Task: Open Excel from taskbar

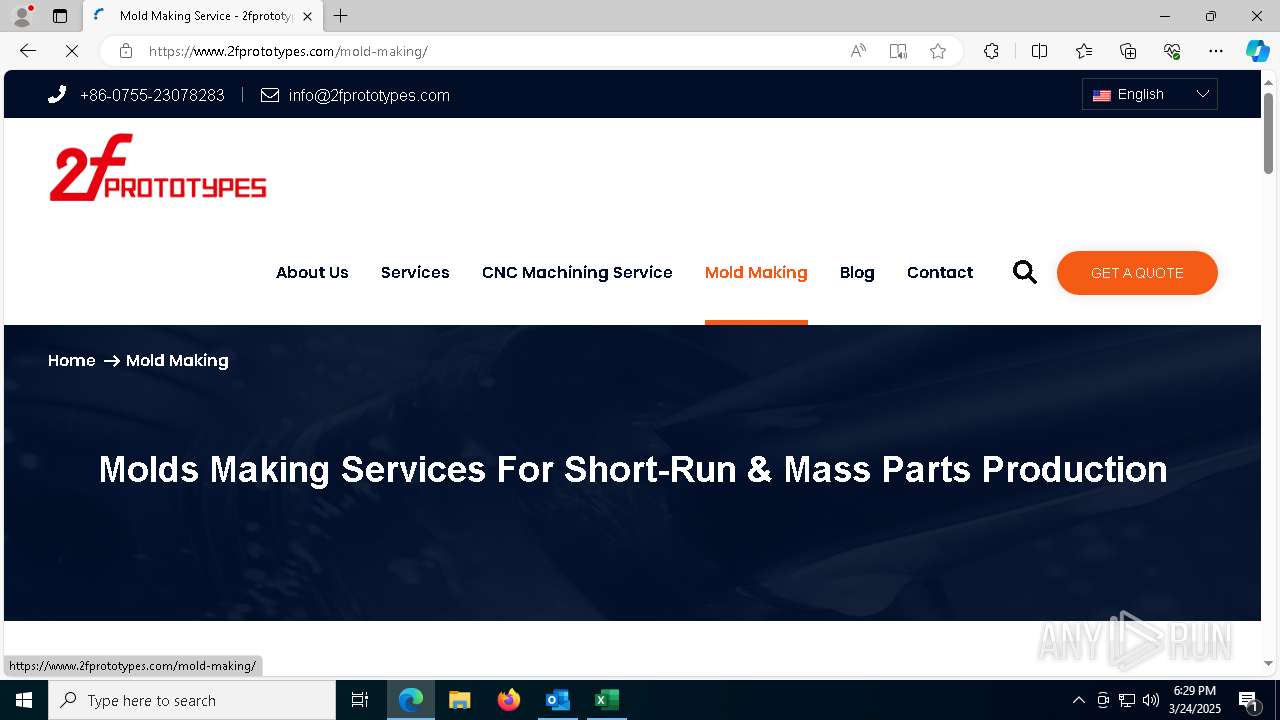Action: (x=605, y=700)
